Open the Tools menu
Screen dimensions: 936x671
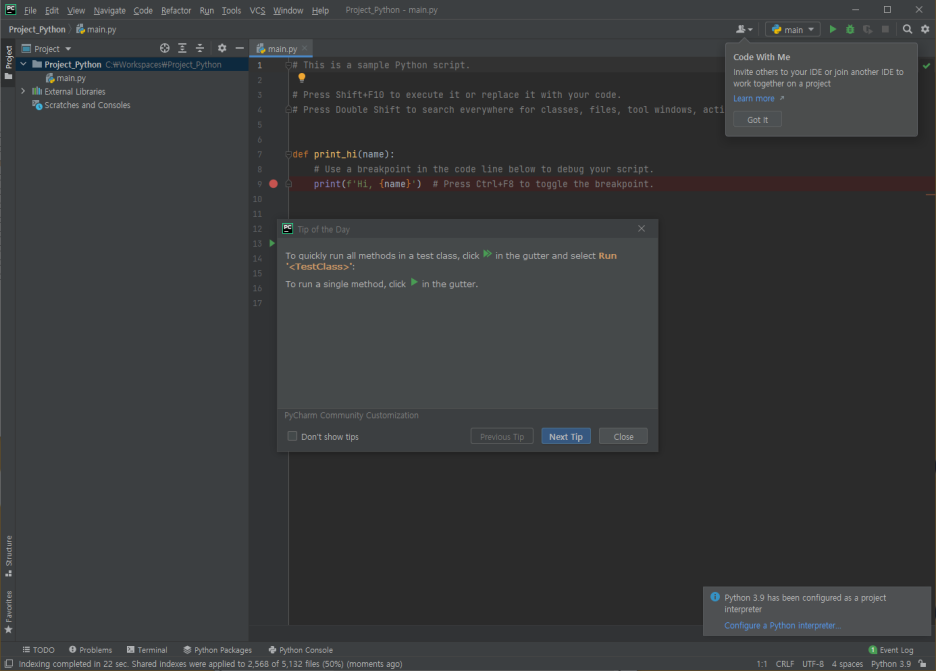coord(231,10)
